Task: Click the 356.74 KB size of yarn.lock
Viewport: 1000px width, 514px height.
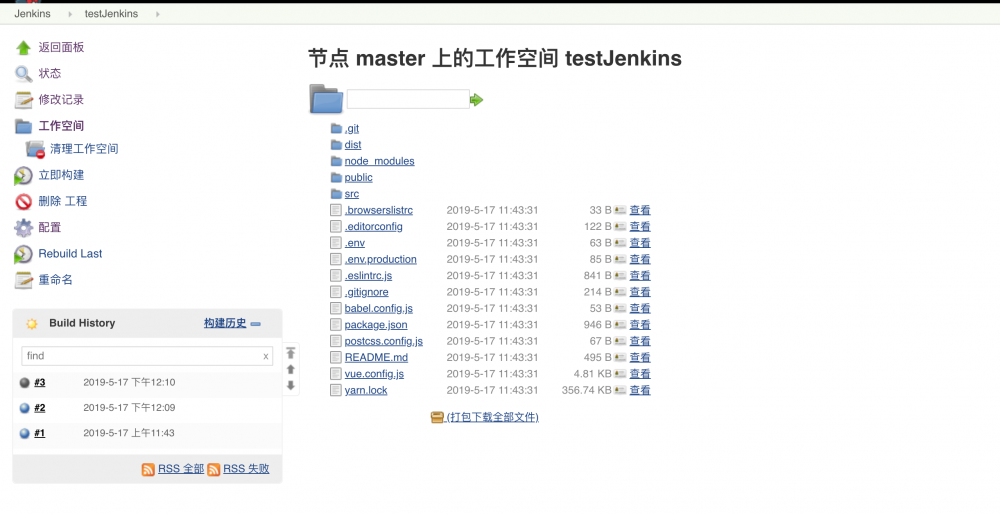Action: click(586, 390)
